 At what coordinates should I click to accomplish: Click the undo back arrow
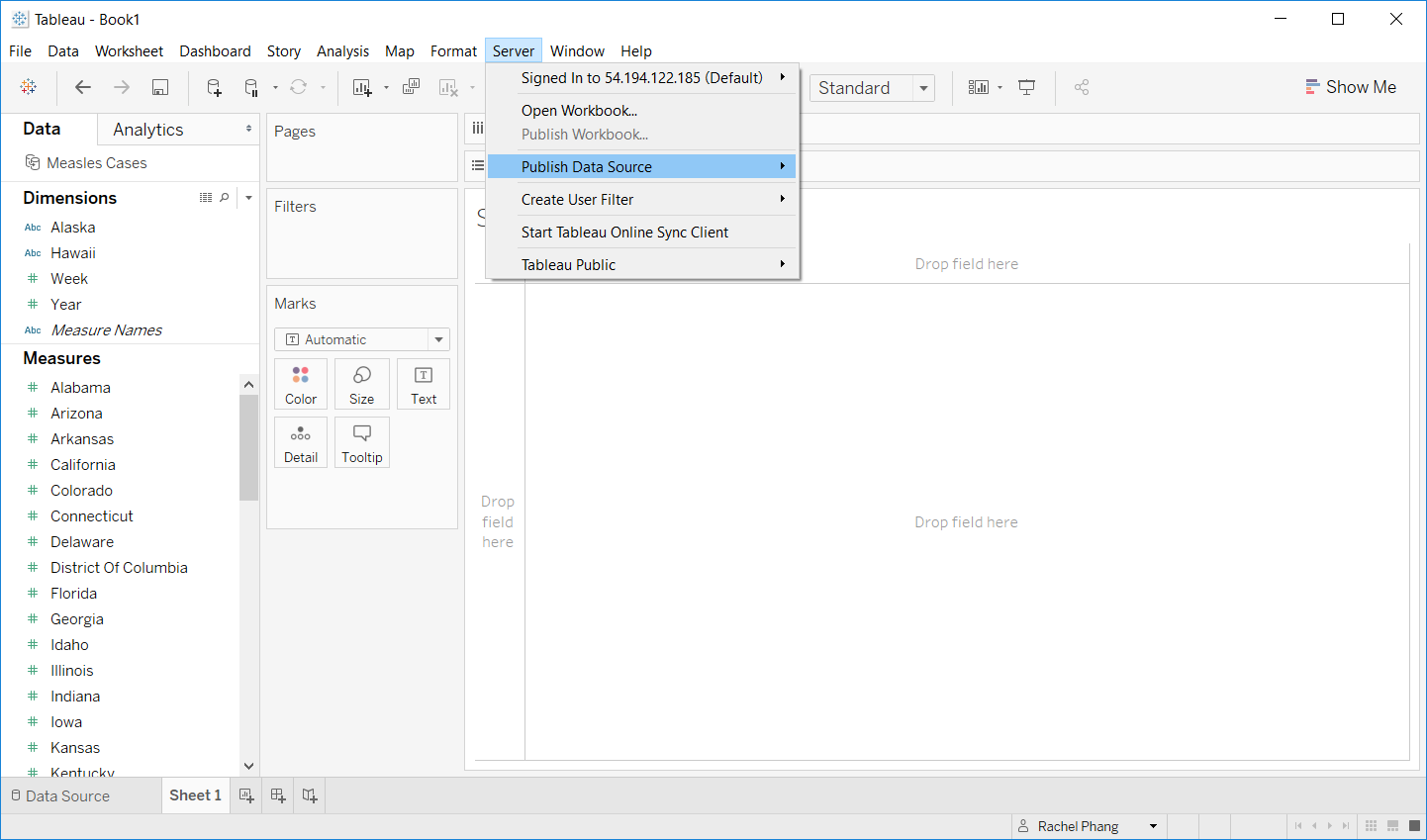click(83, 88)
